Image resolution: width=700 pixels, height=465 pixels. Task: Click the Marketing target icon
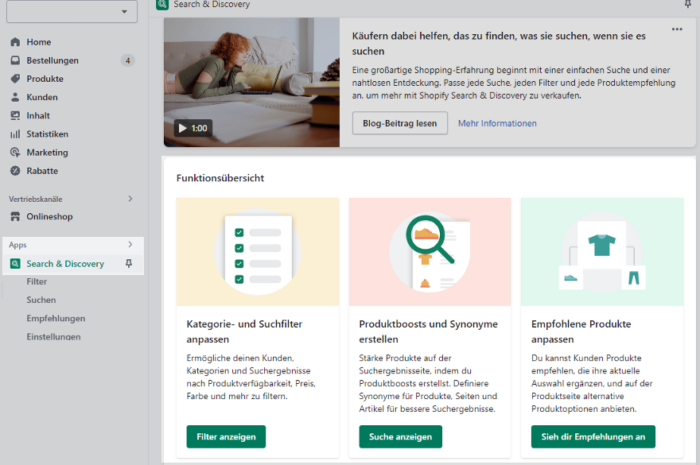coord(15,152)
